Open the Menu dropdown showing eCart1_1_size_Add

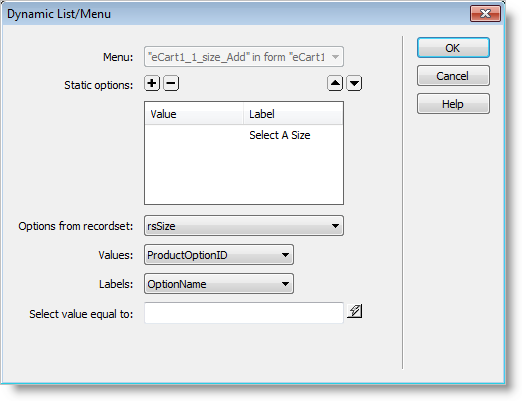[244, 57]
